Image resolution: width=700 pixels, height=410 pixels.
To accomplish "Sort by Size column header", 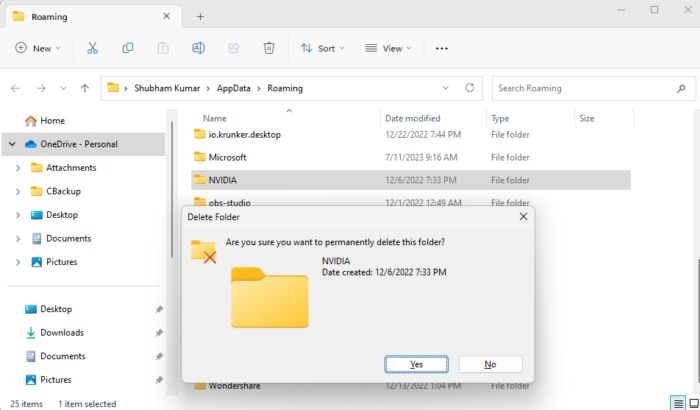I will (587, 118).
